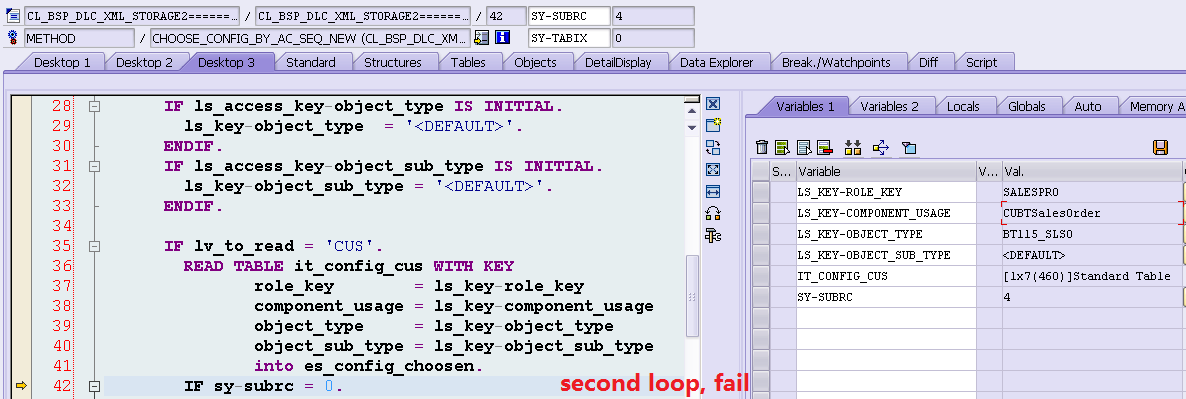Click the swap tools icon in side strip
Viewport: 1186px width, 399px height.
(x=713, y=147)
